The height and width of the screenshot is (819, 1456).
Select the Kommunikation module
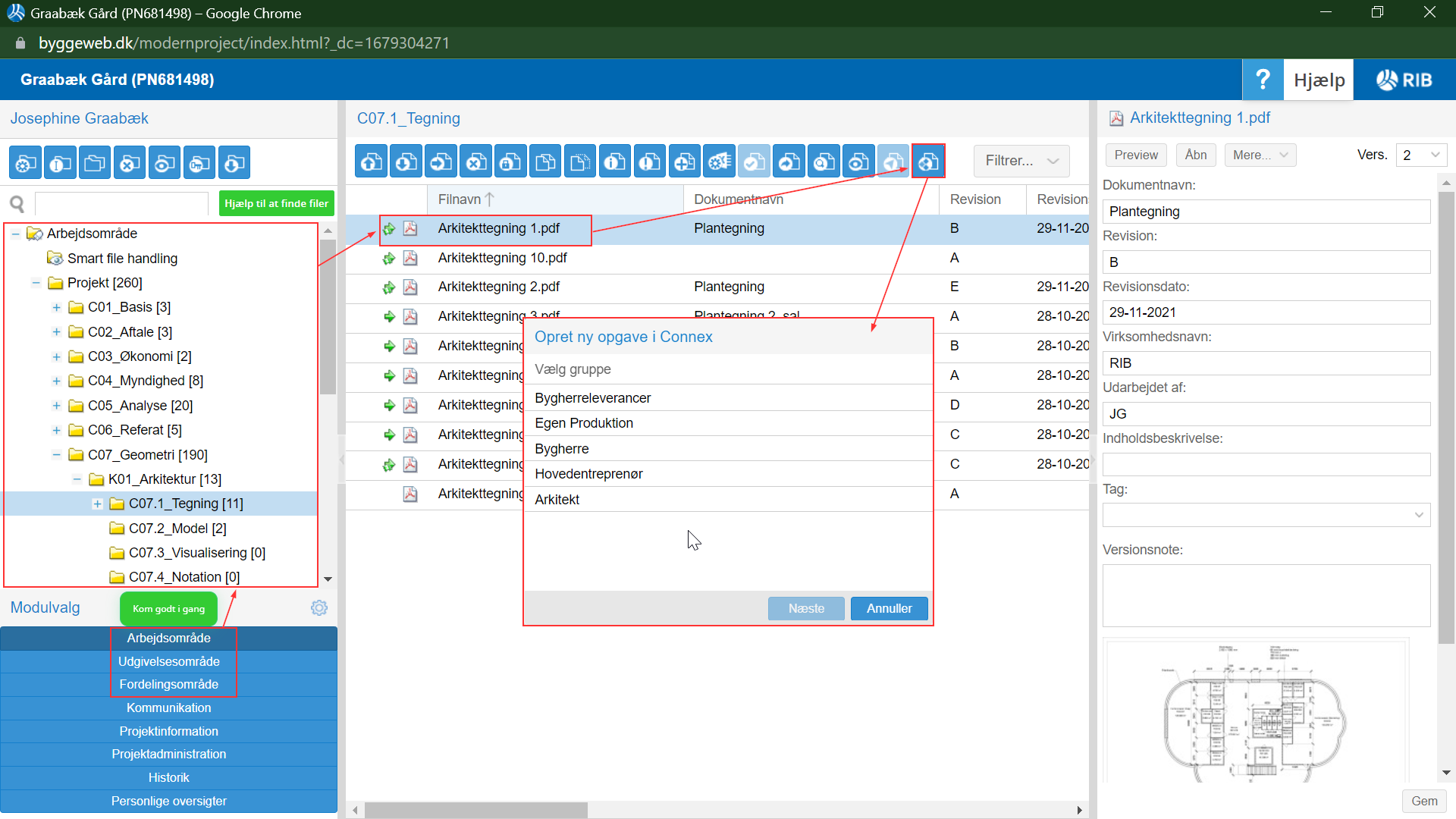pyautogui.click(x=168, y=708)
